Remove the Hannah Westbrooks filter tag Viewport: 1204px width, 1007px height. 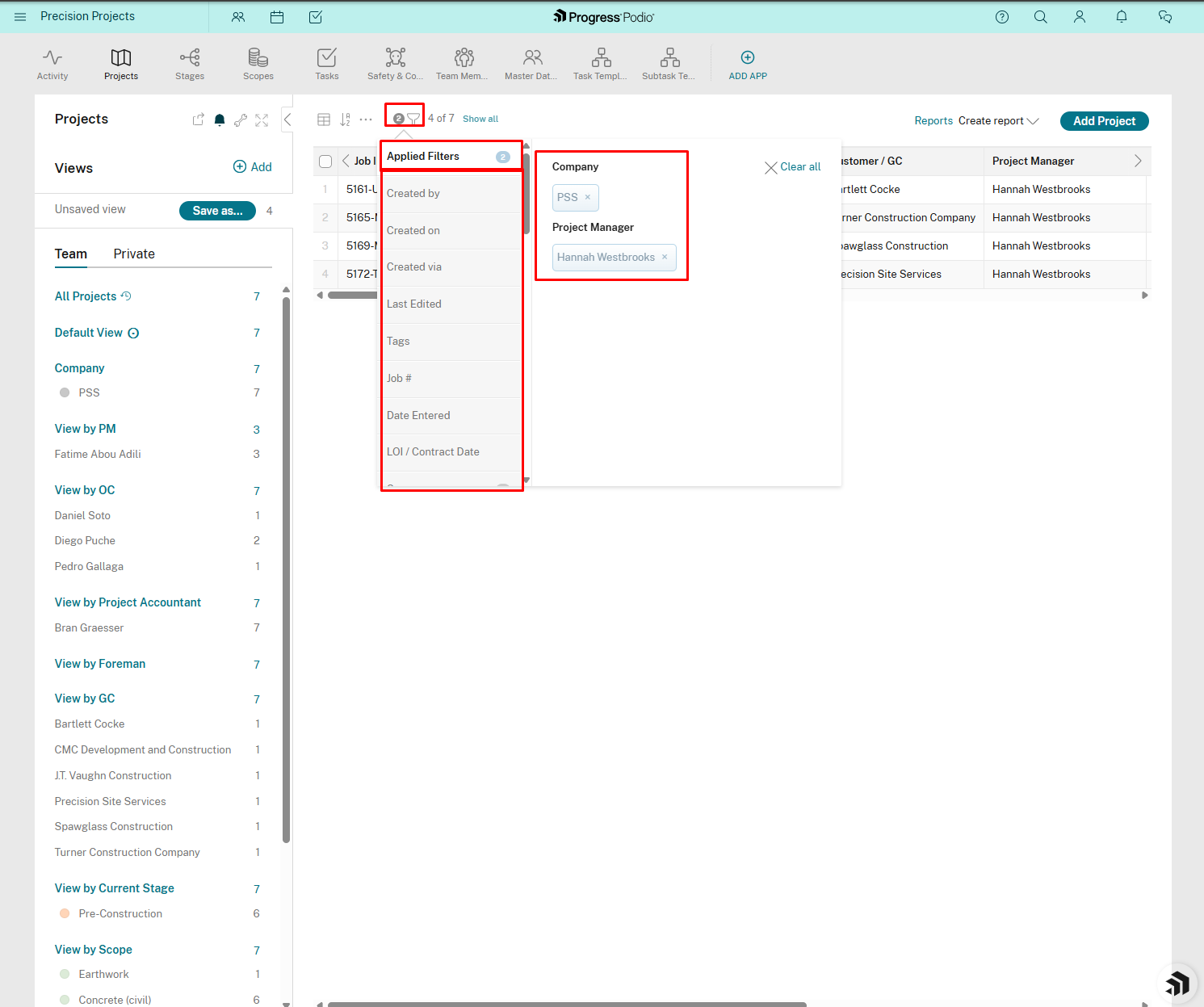(665, 257)
